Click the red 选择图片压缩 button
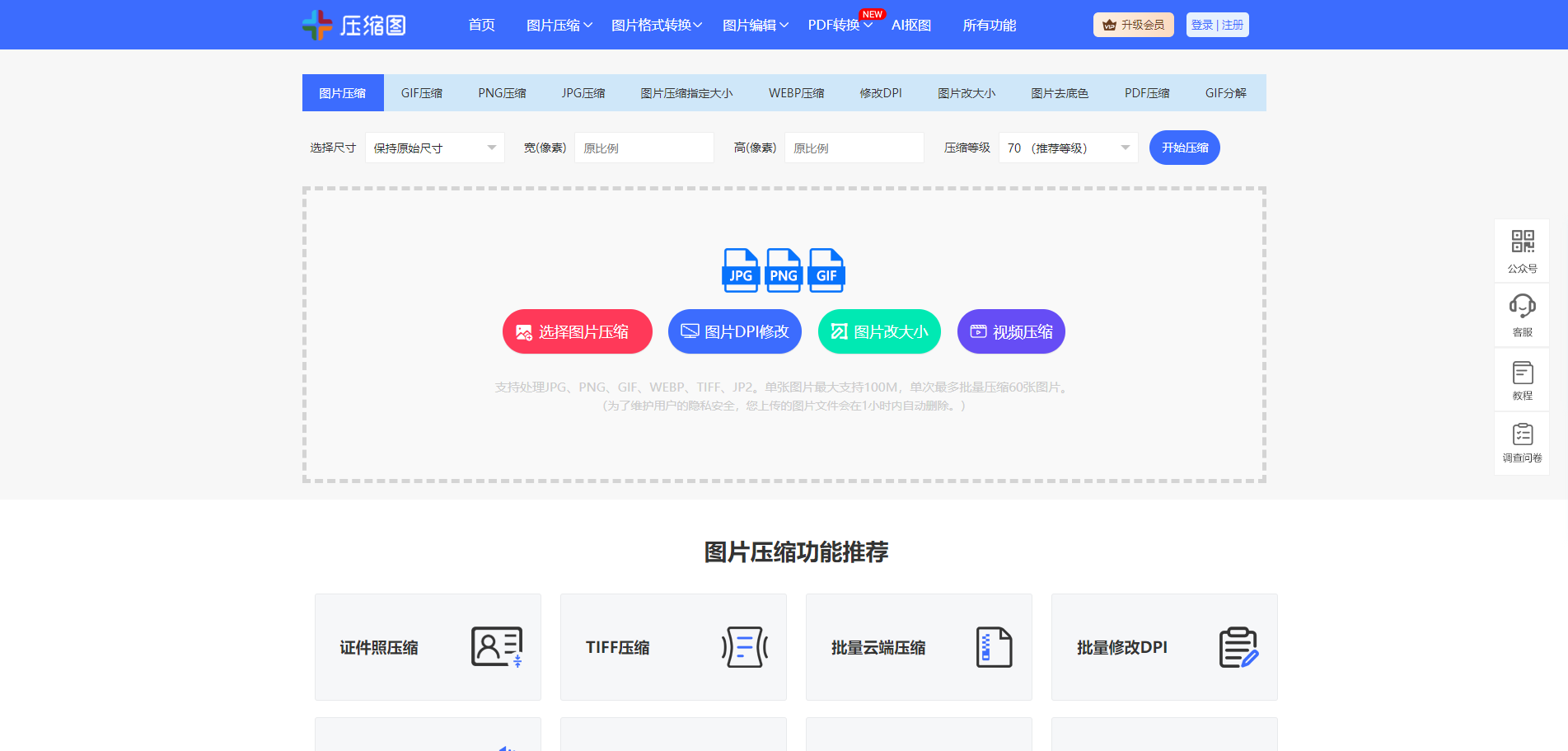Image resolution: width=1568 pixels, height=751 pixels. pos(577,331)
